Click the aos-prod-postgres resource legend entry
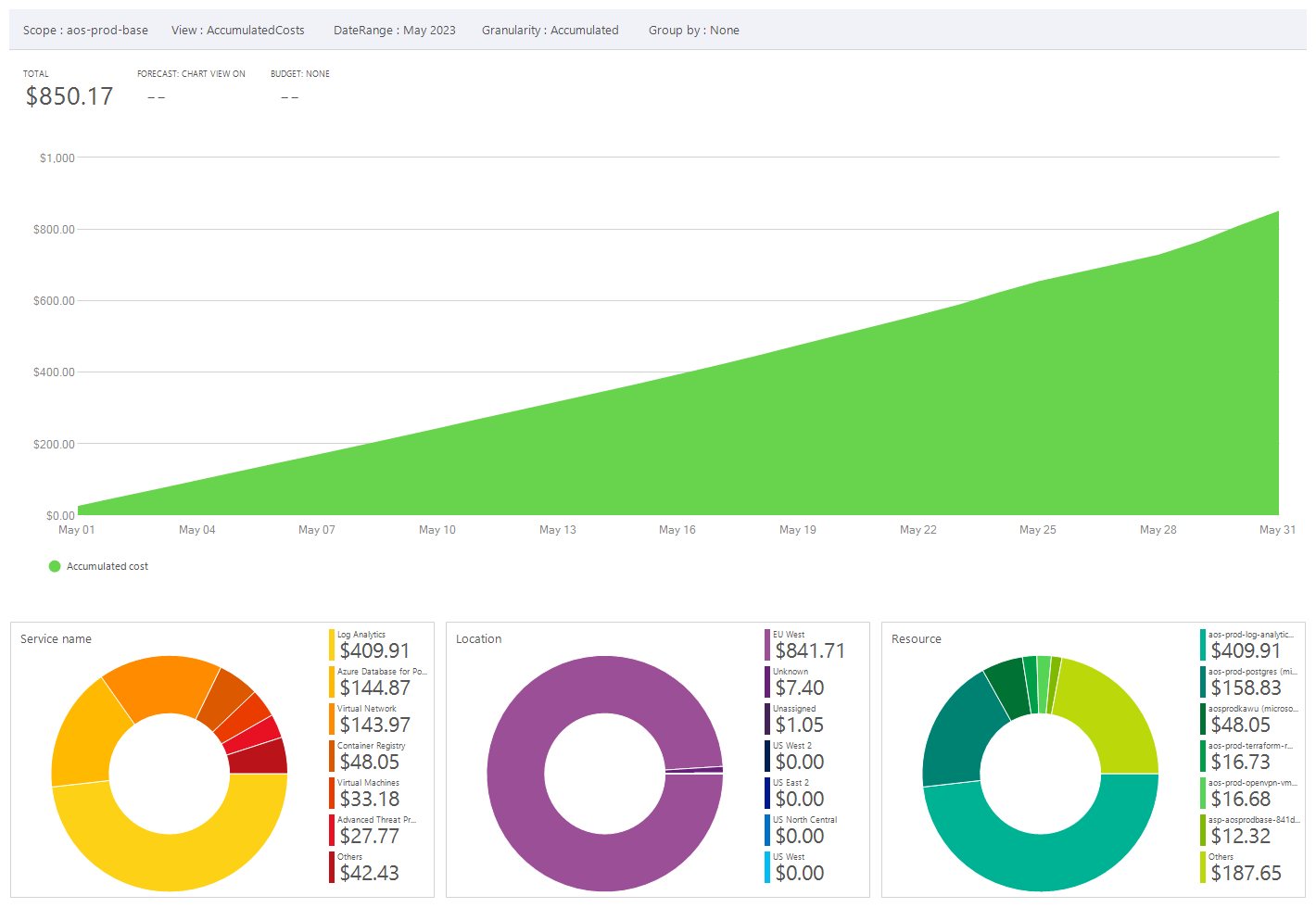The image size is (1316, 908). point(1246,683)
